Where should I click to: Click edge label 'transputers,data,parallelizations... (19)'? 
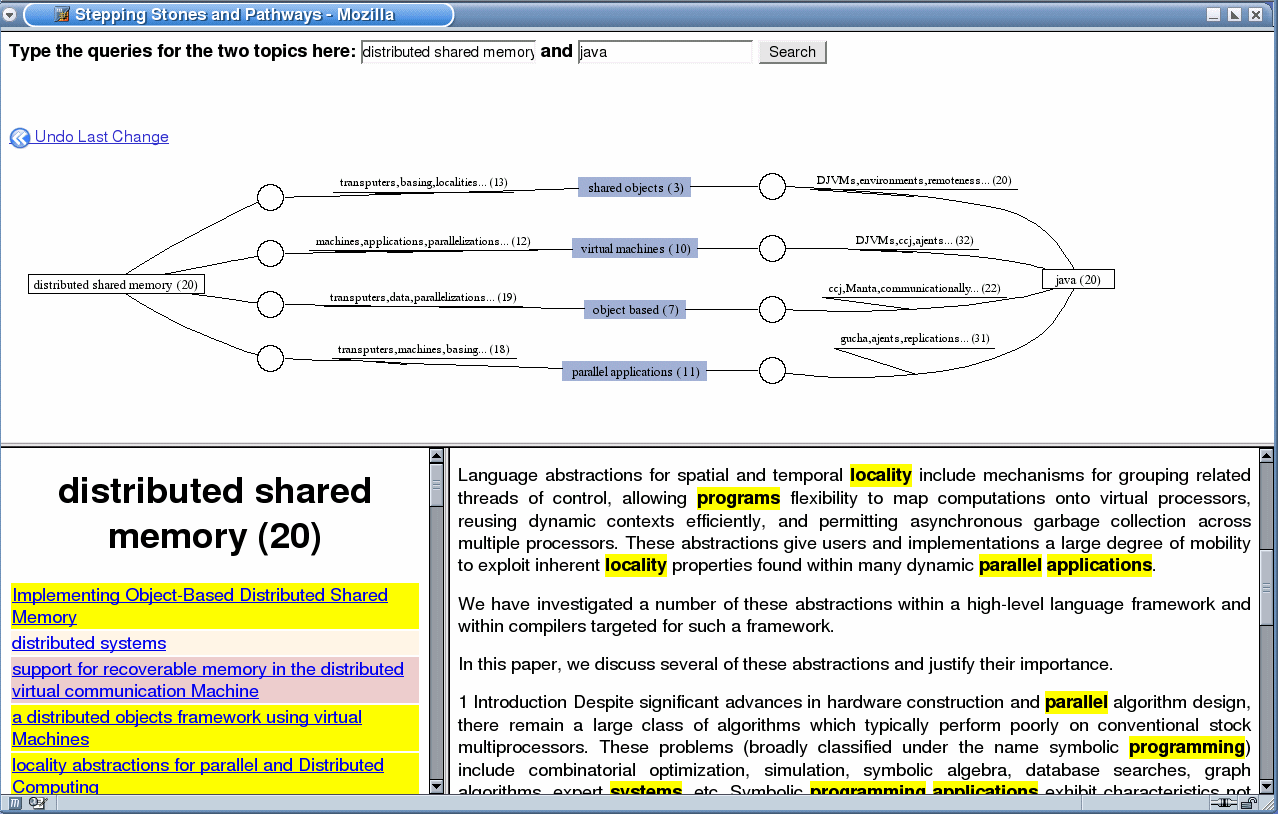[423, 297]
